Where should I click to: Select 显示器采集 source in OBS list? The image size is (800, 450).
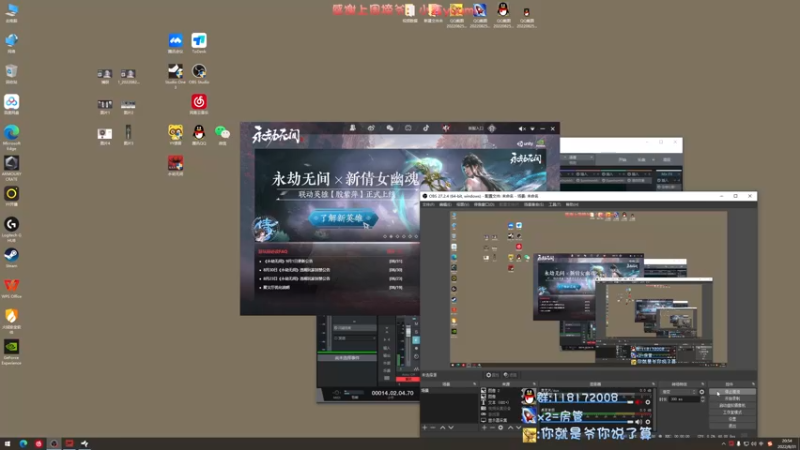point(496,420)
